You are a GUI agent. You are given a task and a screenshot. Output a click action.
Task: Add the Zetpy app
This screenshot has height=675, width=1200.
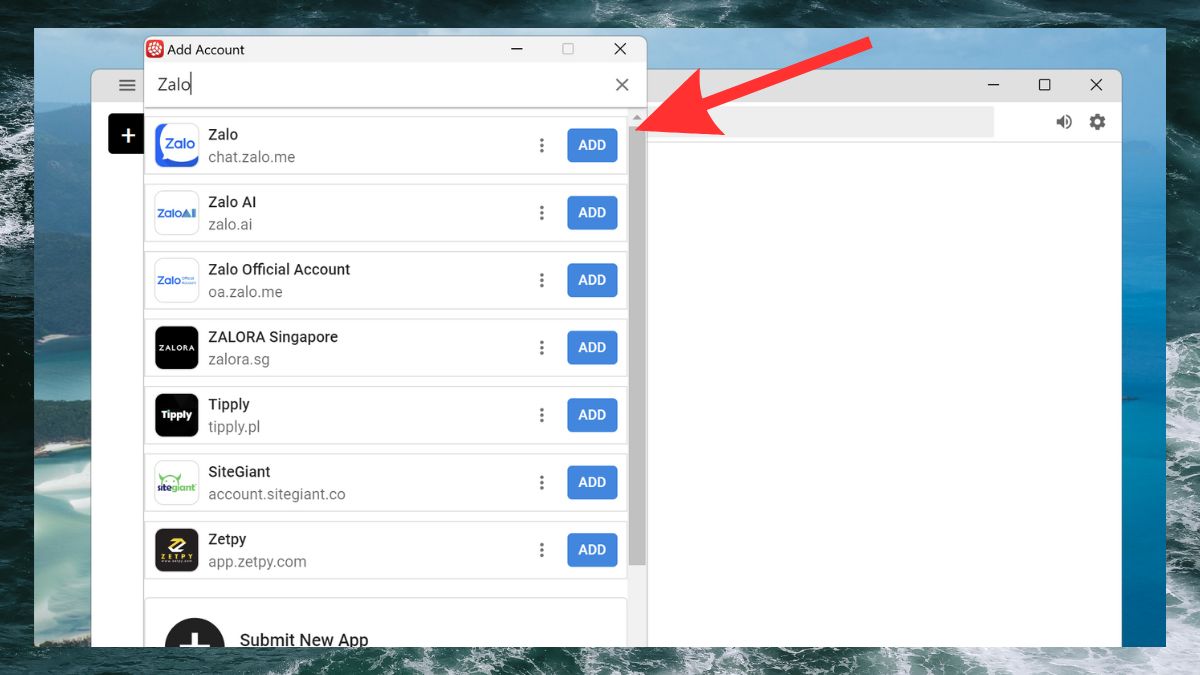[x=592, y=550]
